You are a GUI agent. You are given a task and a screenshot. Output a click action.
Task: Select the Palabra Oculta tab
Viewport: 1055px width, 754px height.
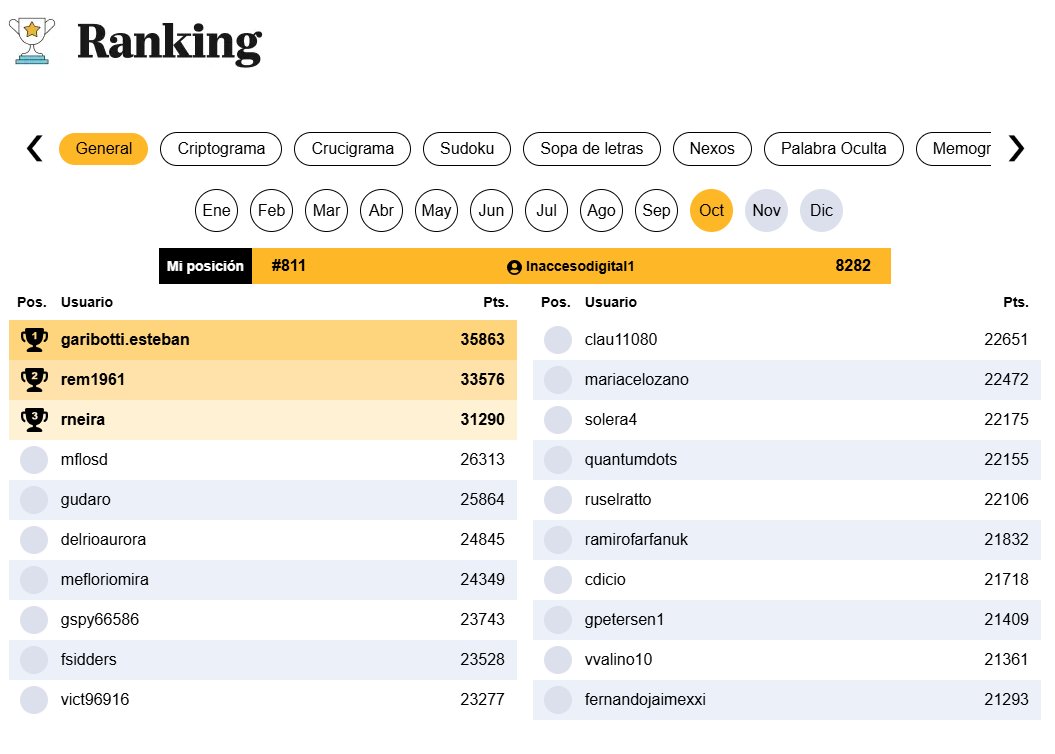point(834,149)
